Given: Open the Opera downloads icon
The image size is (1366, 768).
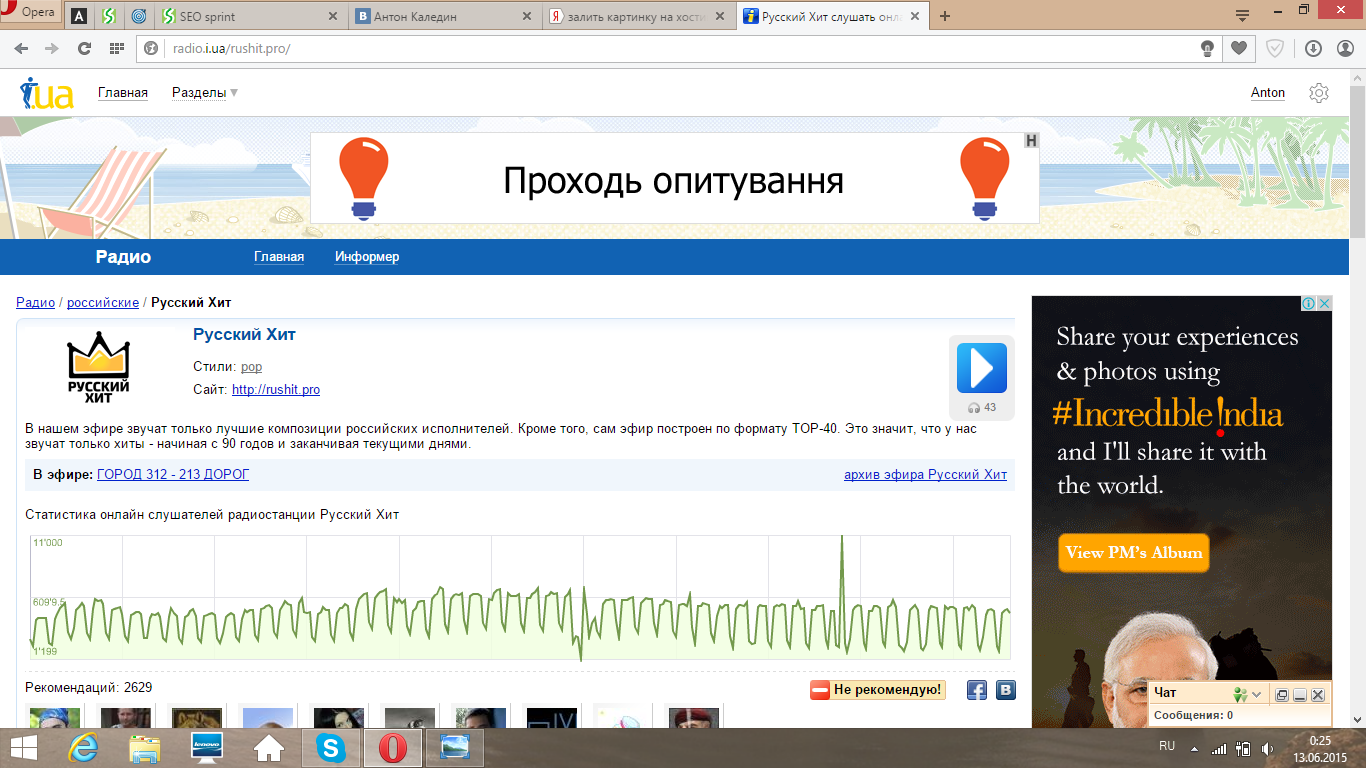Looking at the screenshot, I should tap(1314, 48).
